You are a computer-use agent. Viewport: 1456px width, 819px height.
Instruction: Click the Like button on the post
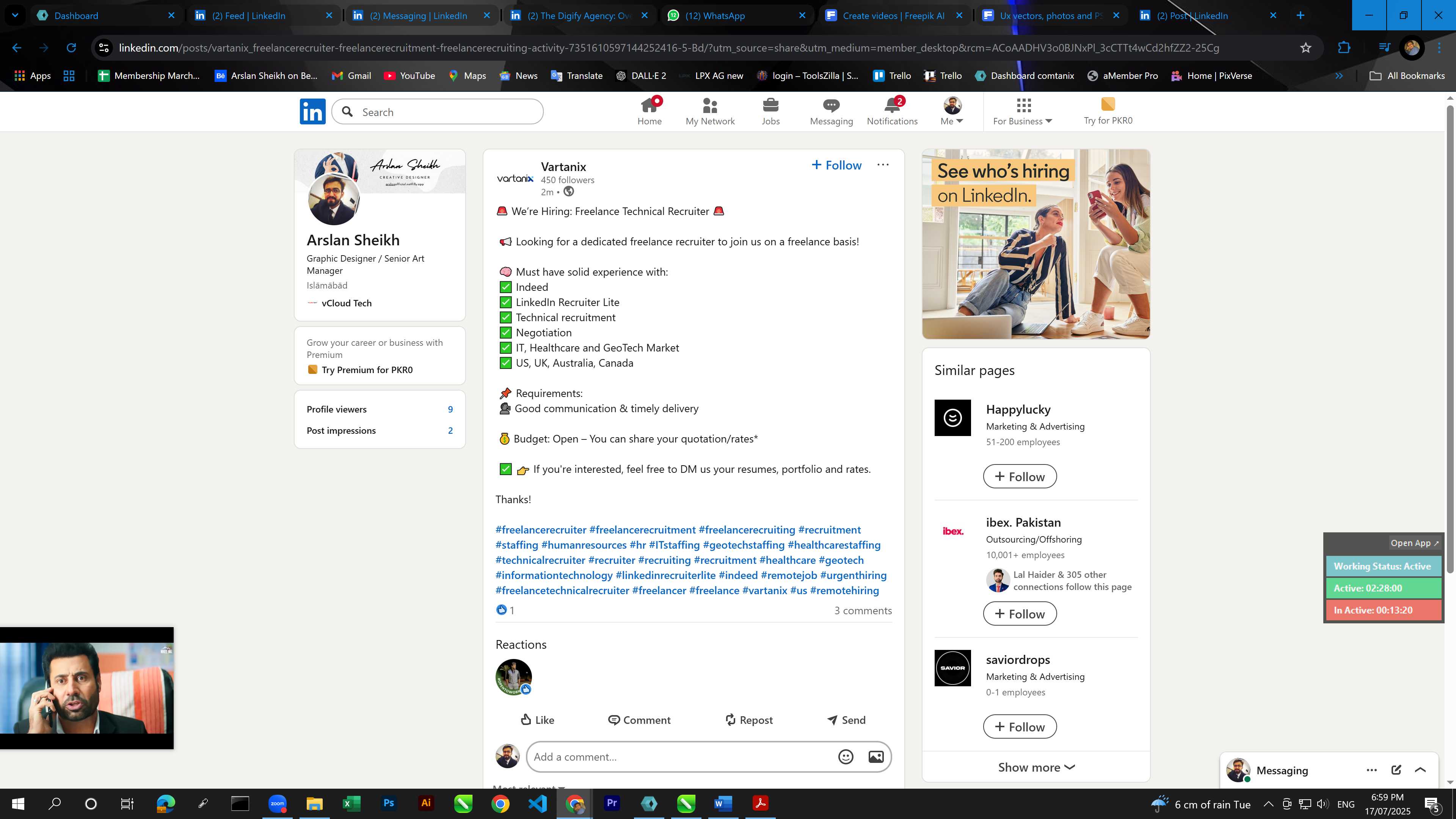537,720
